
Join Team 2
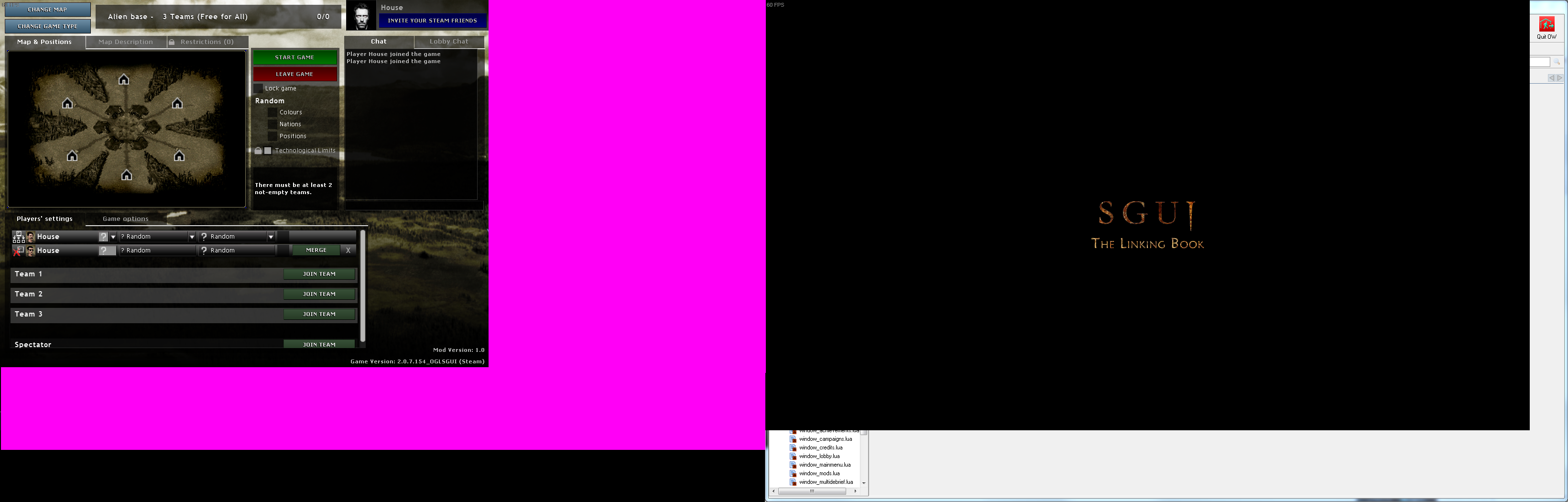pos(319,294)
